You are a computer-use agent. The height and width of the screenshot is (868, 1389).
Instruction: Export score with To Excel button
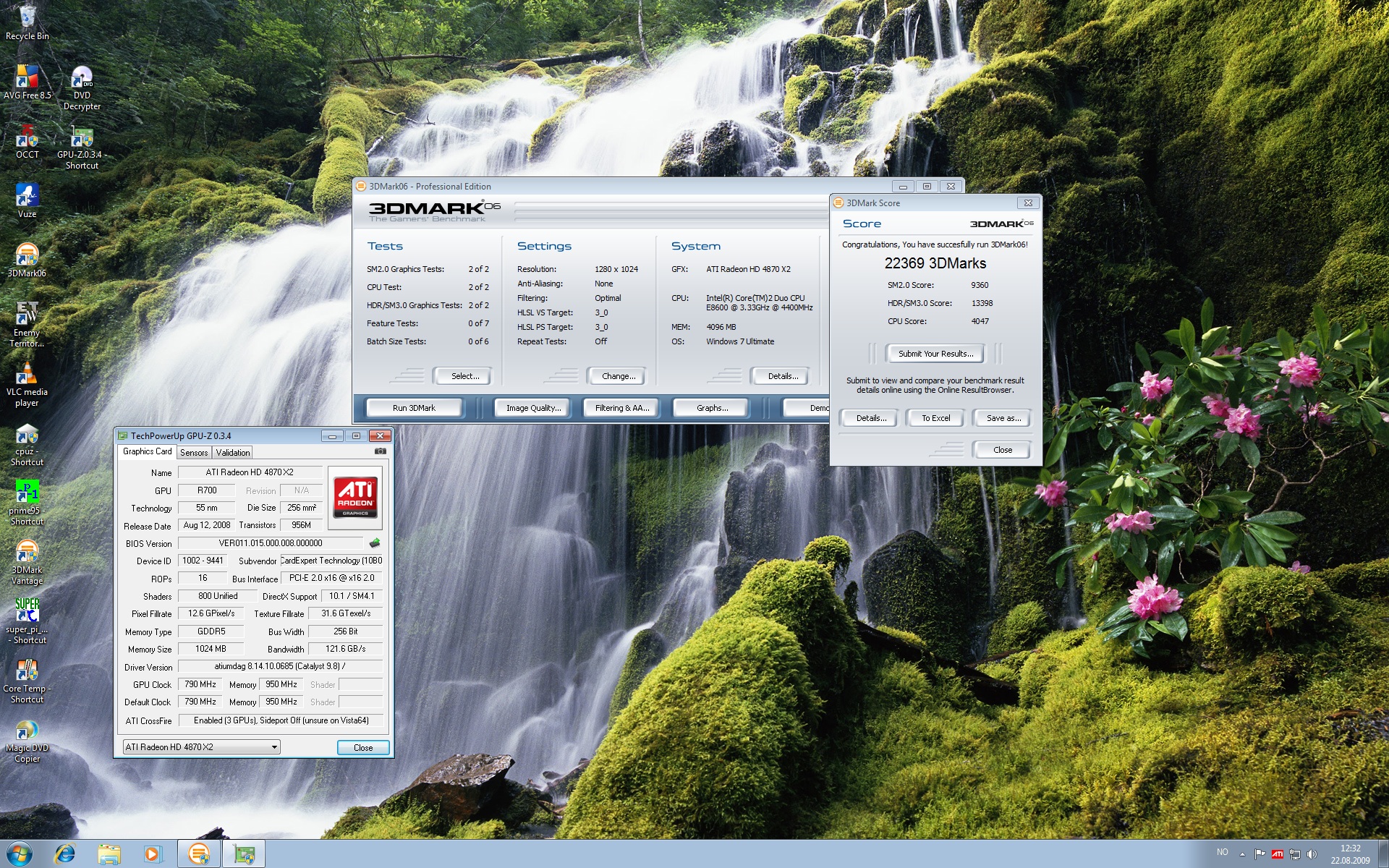coord(935,418)
